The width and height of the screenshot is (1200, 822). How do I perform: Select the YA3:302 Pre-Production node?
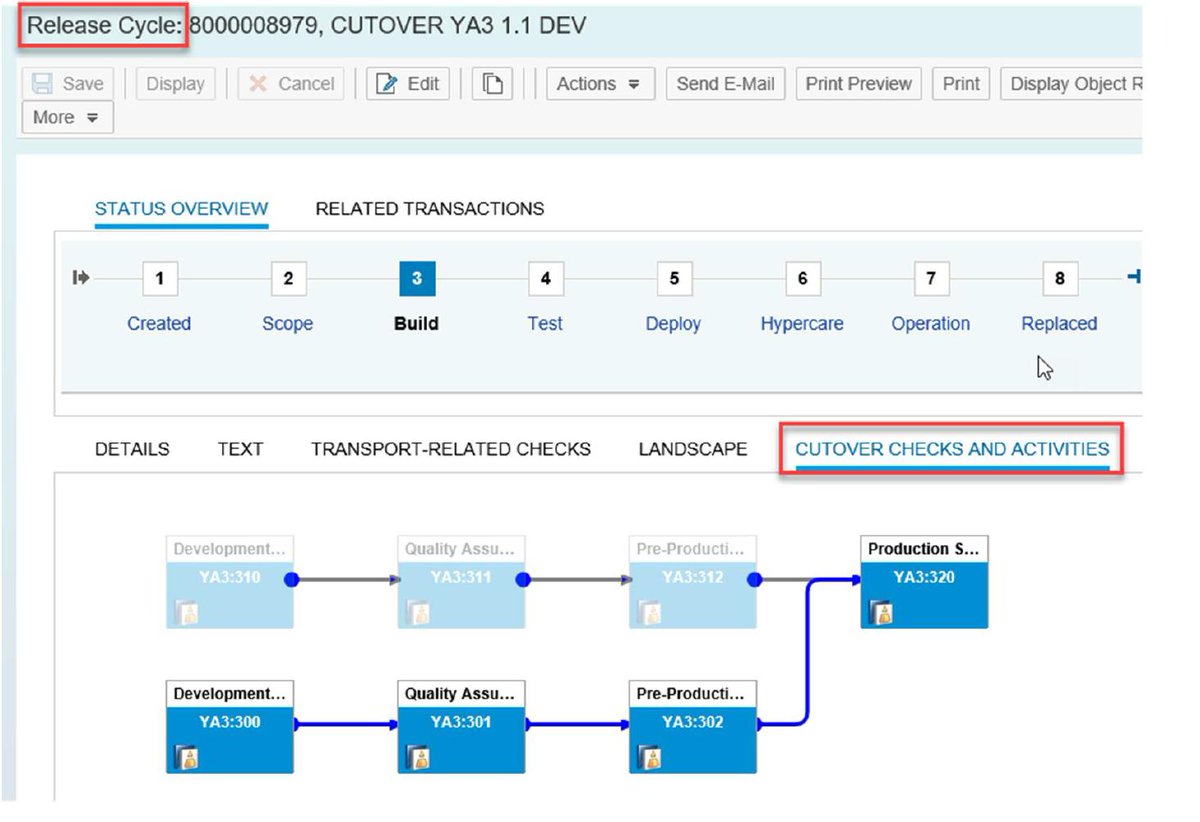693,727
